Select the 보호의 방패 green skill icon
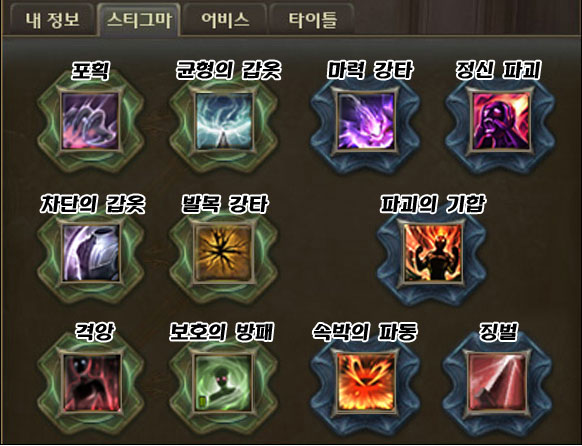The height and width of the screenshot is (446, 582). click(x=224, y=383)
